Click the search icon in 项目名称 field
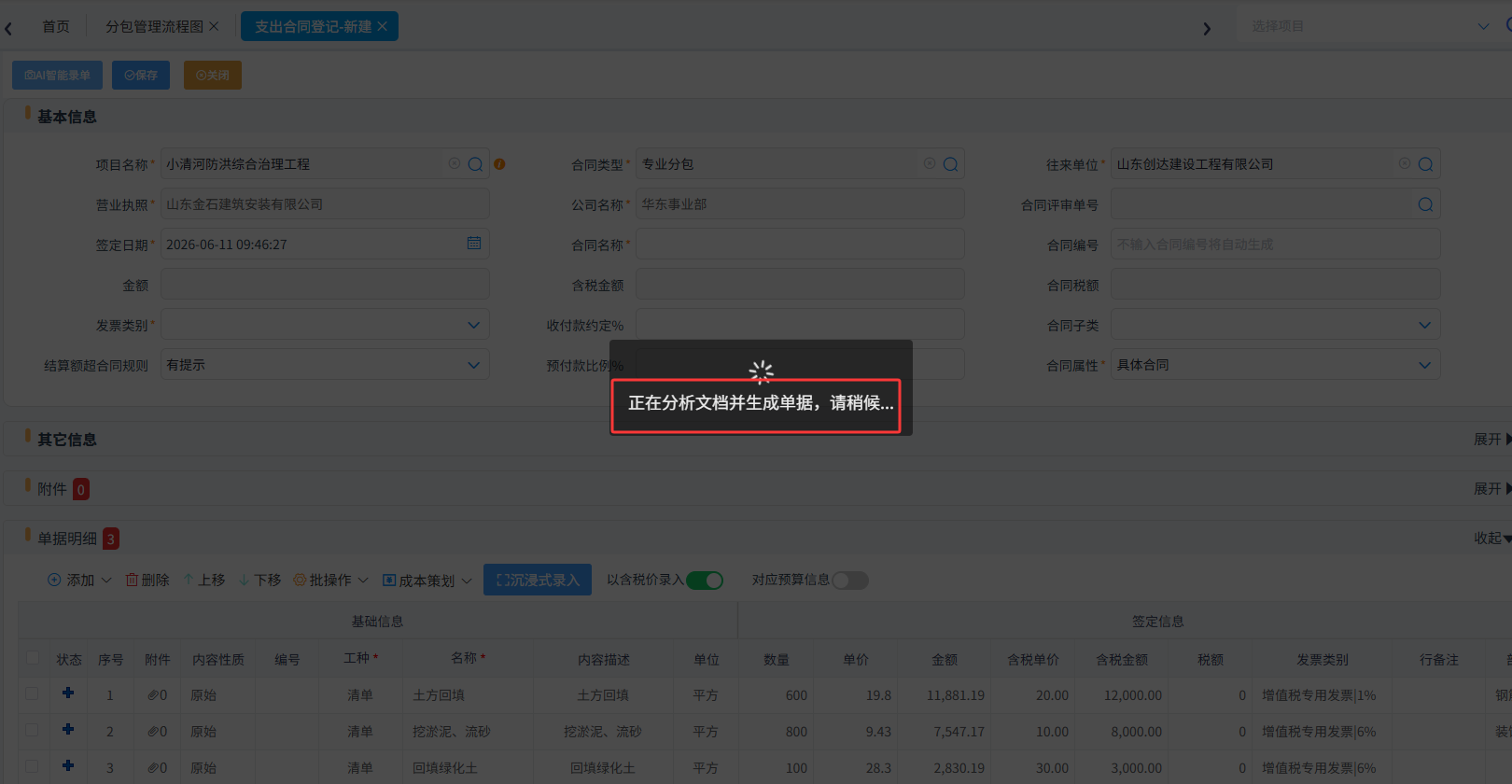Image resolution: width=1512 pixels, height=784 pixels. pos(475,164)
